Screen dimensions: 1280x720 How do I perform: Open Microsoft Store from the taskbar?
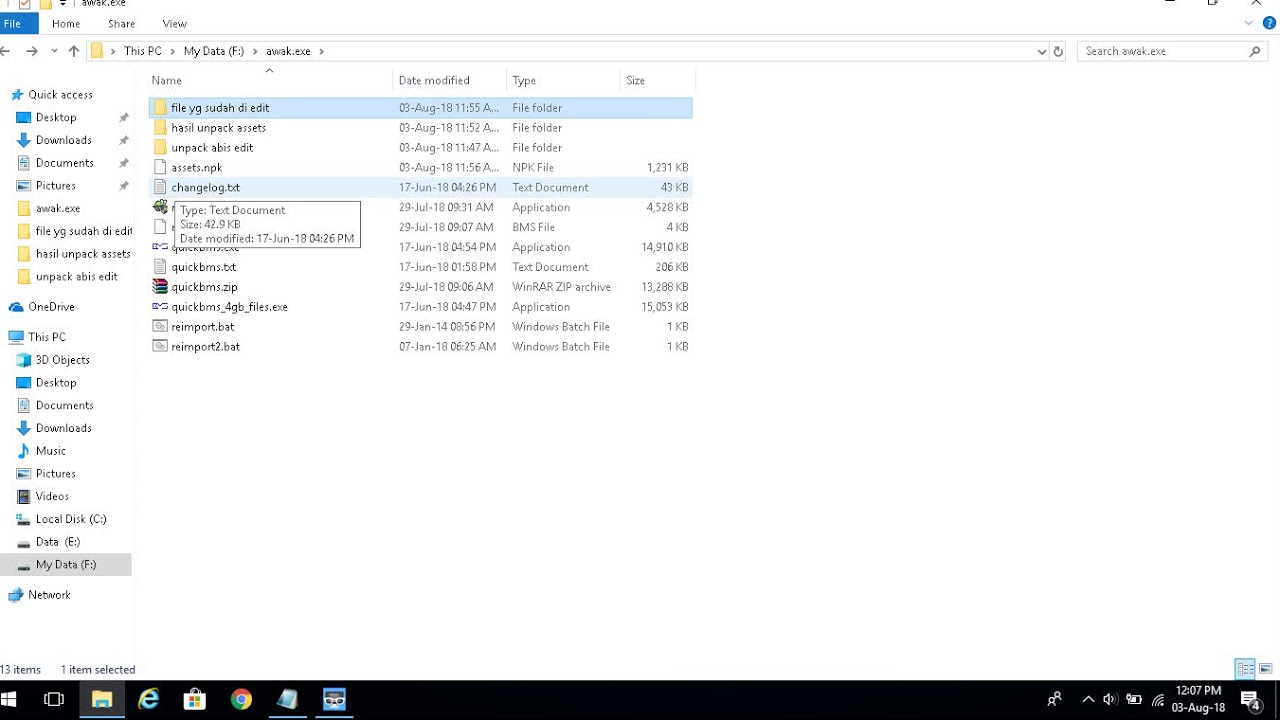point(194,700)
